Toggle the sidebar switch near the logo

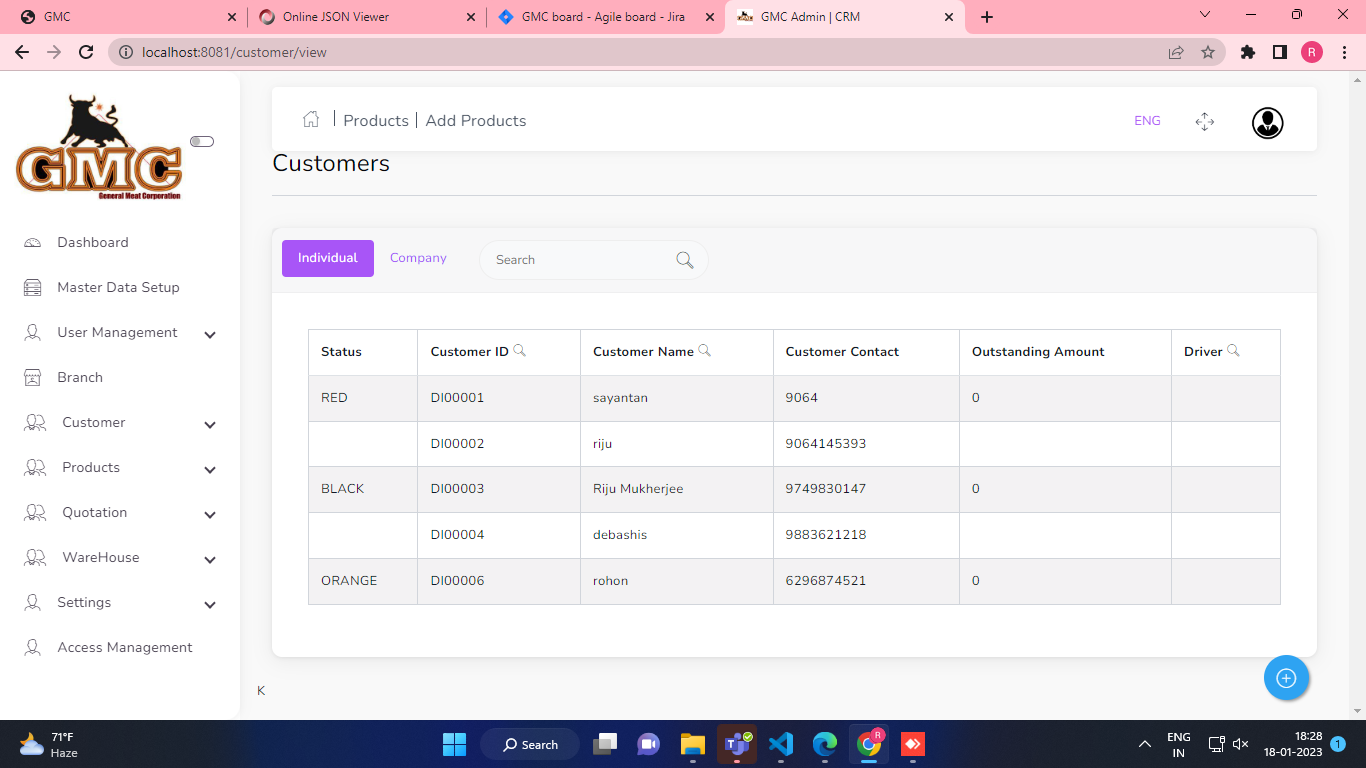tap(202, 142)
